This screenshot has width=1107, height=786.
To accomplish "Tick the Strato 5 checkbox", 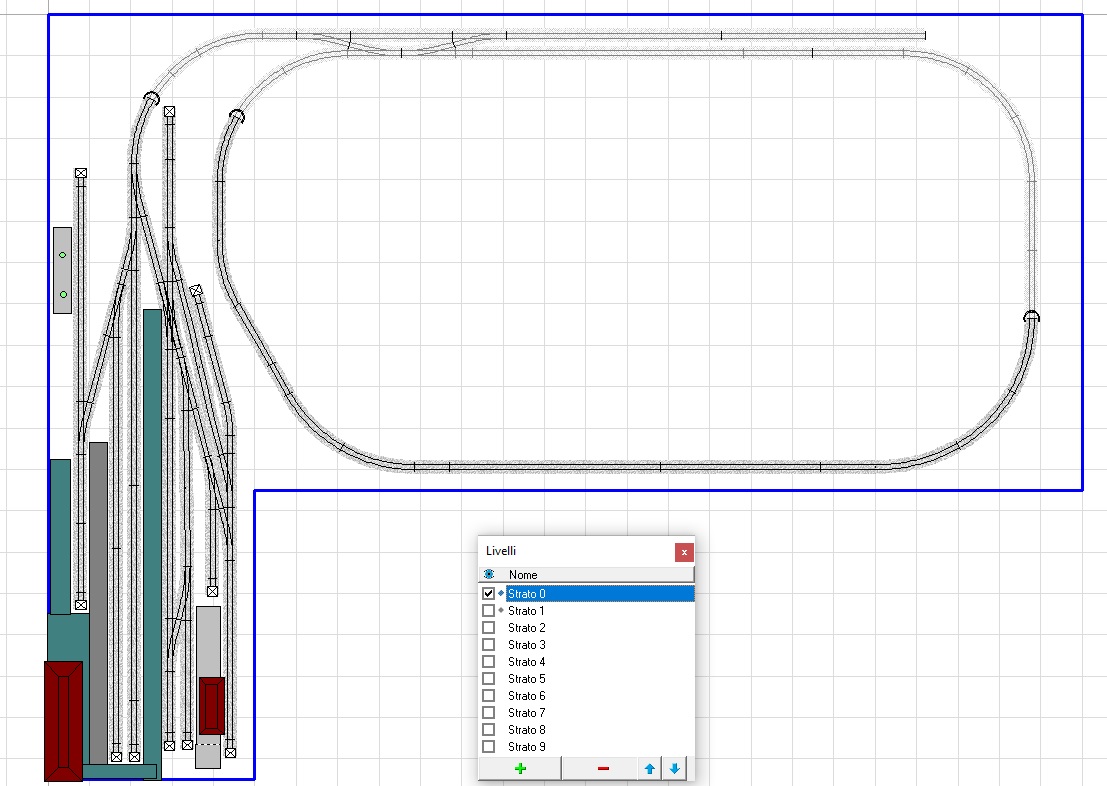I will pyautogui.click(x=489, y=679).
